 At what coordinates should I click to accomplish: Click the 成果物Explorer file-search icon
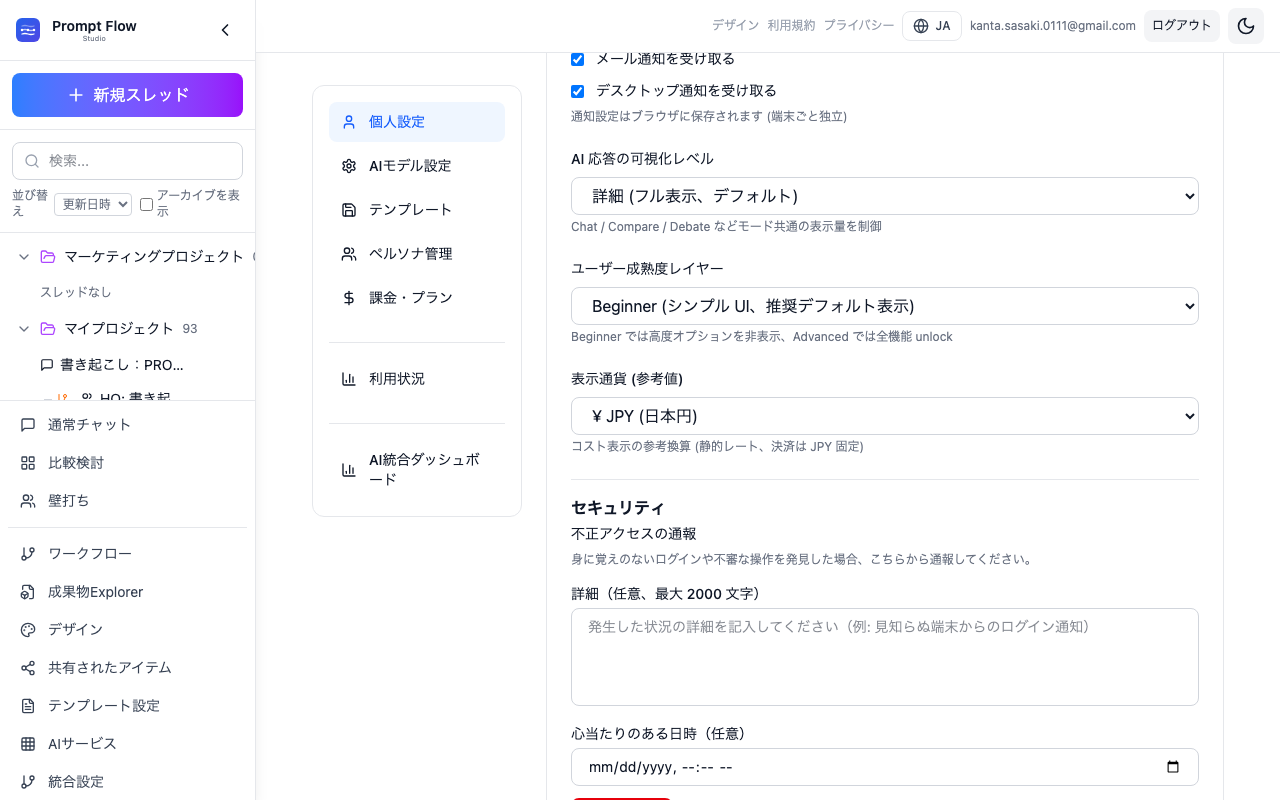coord(28,592)
